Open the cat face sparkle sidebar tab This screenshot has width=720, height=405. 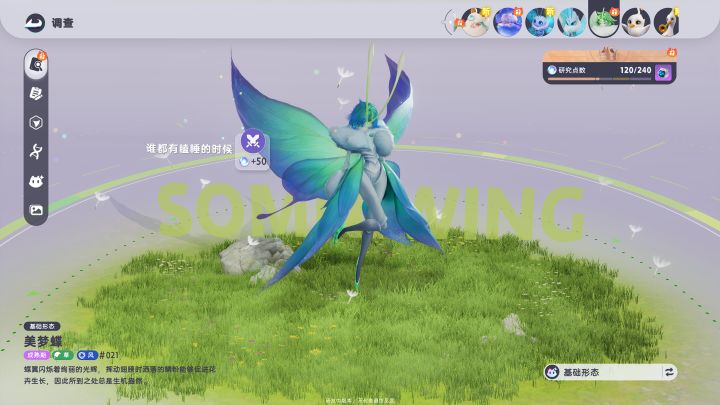point(36,181)
